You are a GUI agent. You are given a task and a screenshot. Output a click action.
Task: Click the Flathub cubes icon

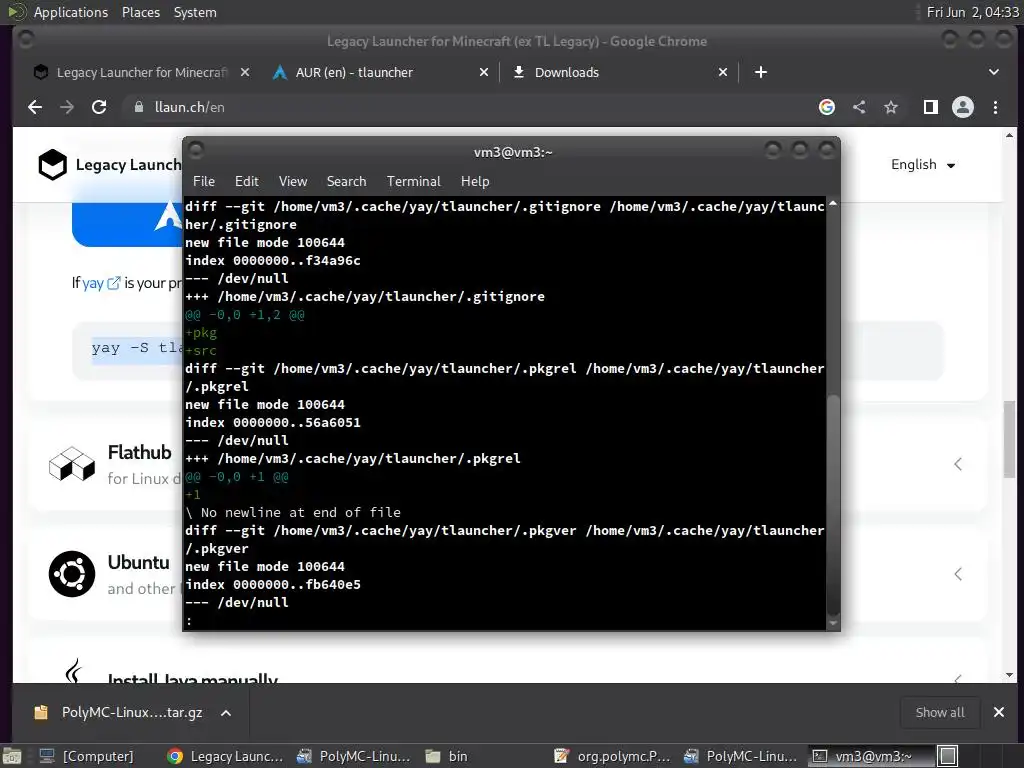click(x=72, y=464)
